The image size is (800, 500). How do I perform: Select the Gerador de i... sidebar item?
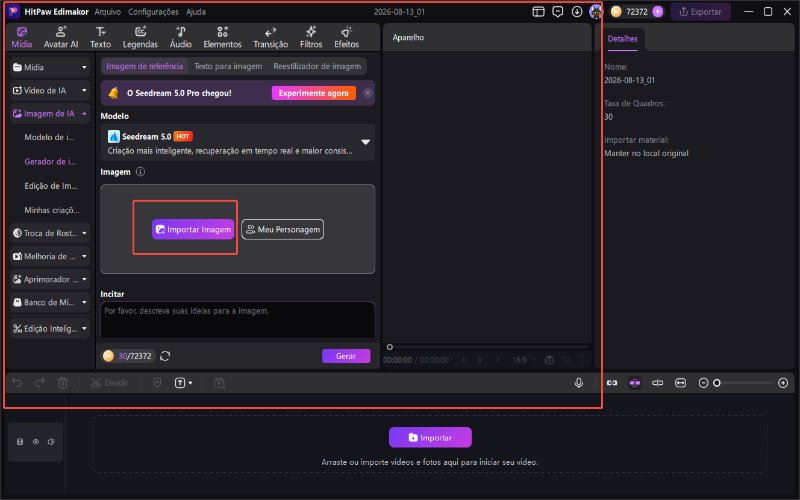(50, 162)
